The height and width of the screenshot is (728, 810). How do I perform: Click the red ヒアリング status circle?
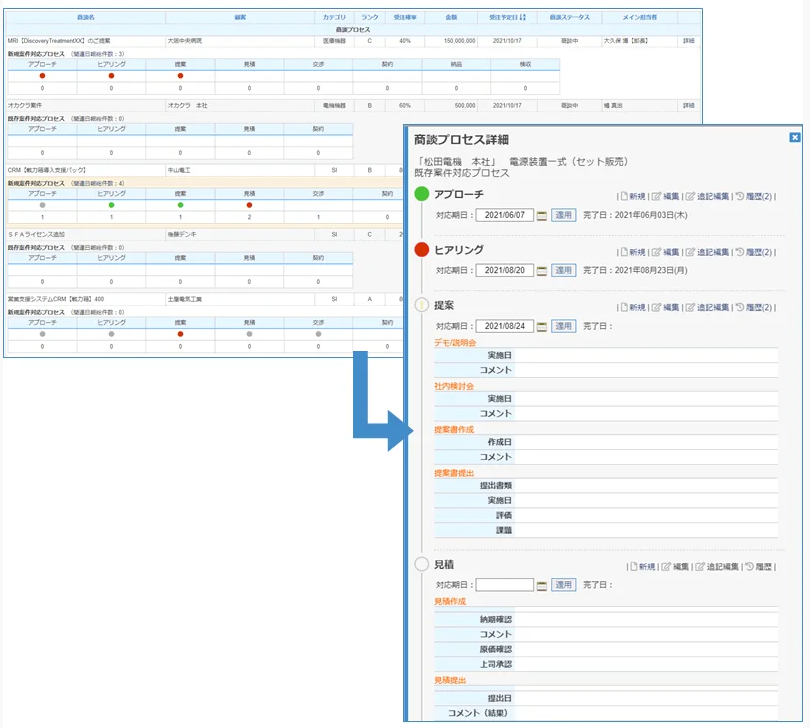pos(421,250)
